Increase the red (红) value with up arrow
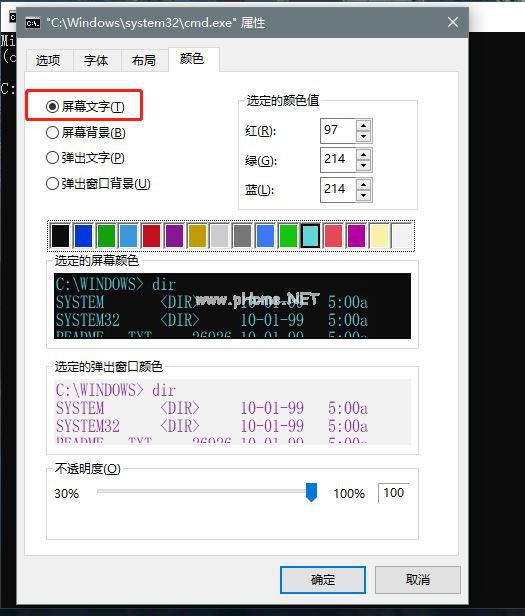525x616 pixels. point(363,126)
